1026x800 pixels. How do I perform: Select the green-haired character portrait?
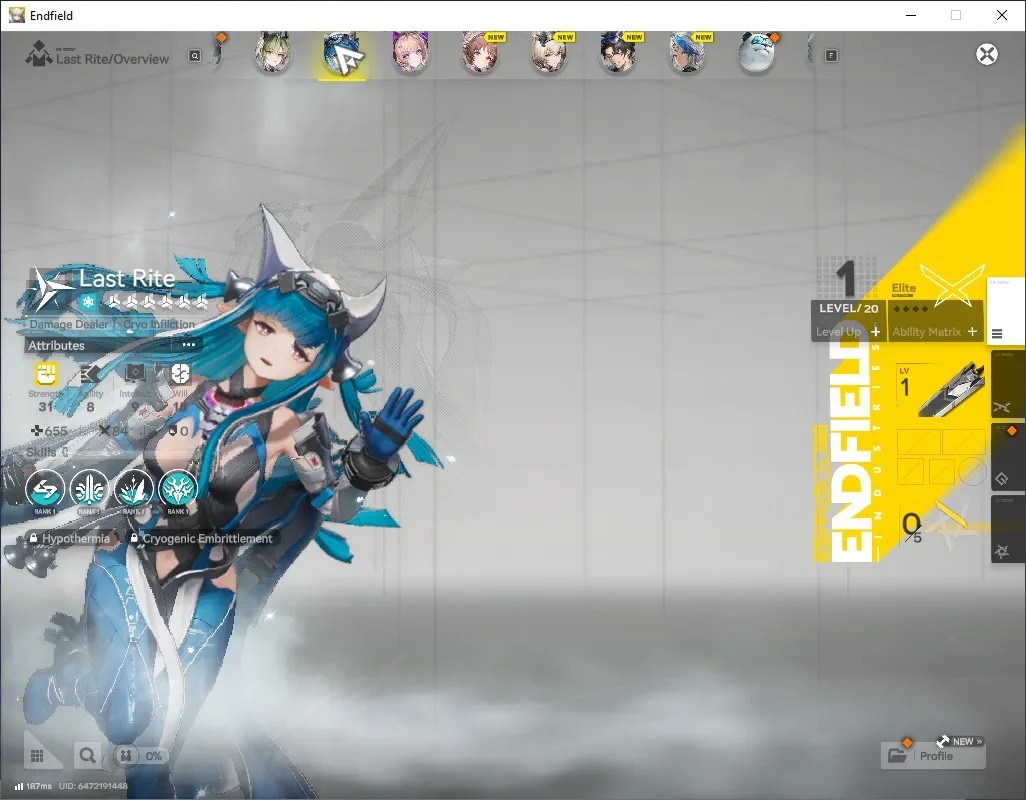[273, 54]
